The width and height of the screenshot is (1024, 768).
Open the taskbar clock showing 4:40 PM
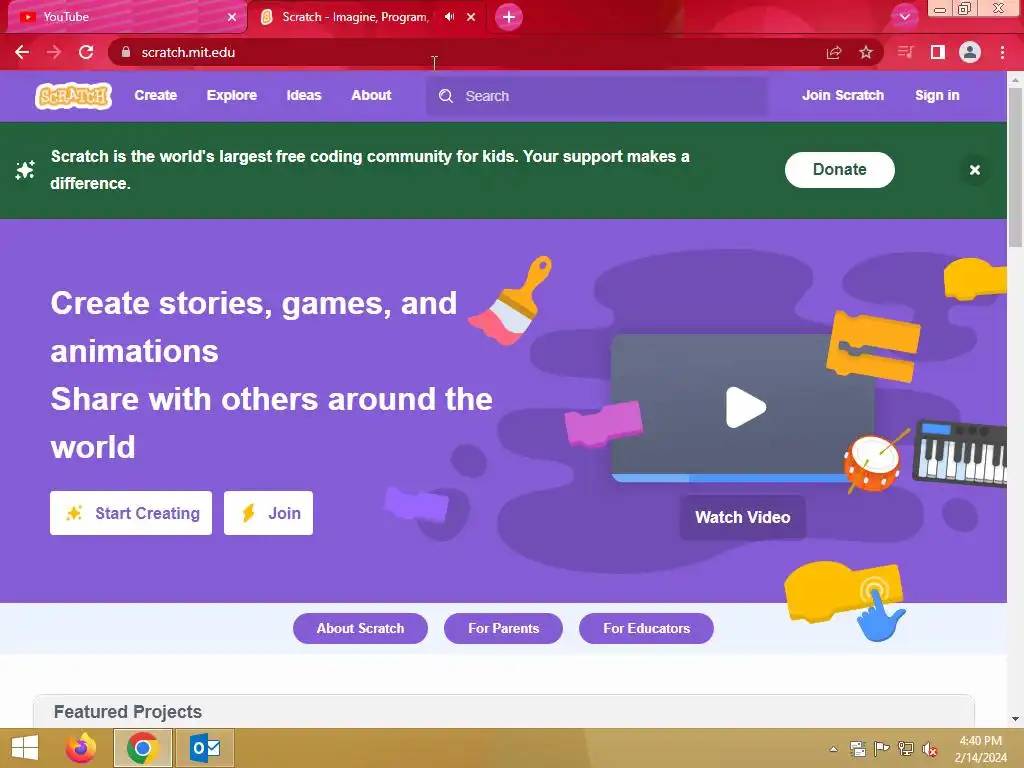point(980,749)
